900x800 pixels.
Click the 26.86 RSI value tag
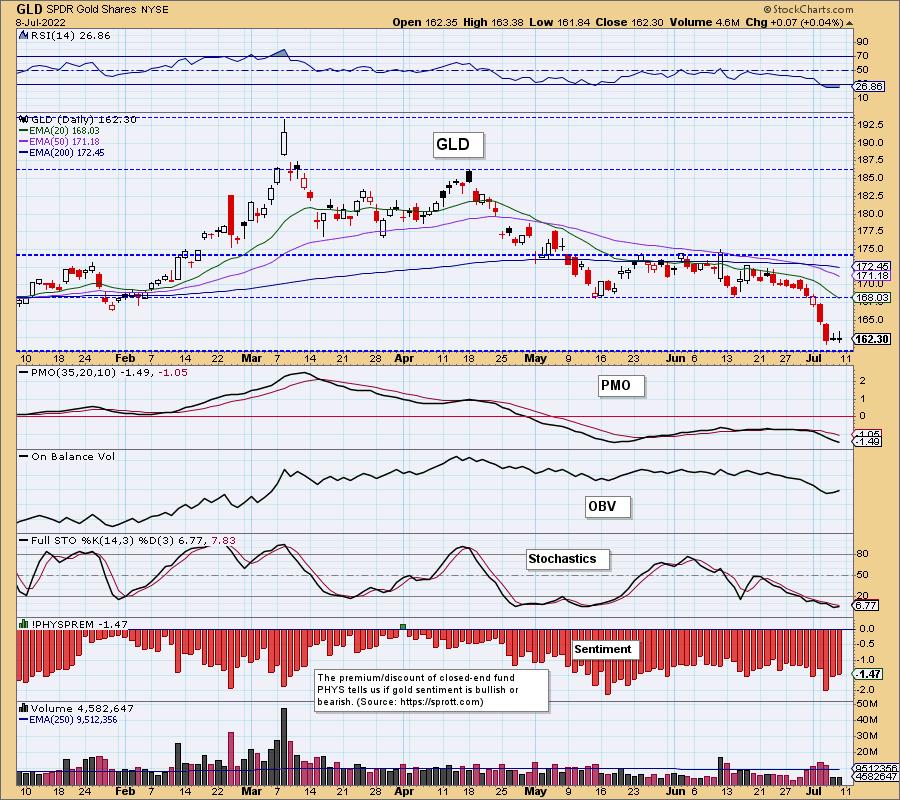869,87
